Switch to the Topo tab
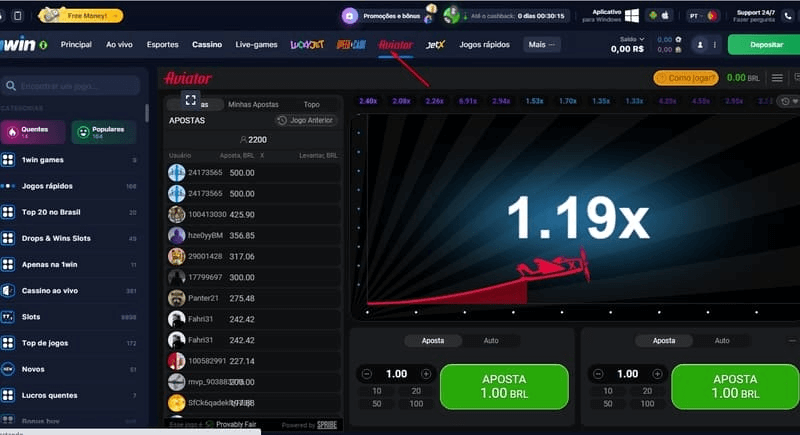The height and width of the screenshot is (435, 800). (312, 105)
